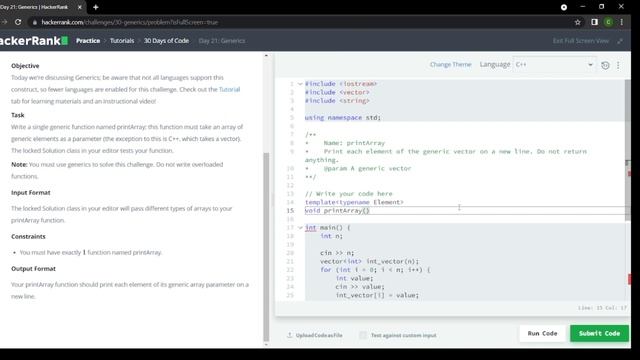Screen dimensions: 640x360
Task: Collapse the main() fold arrow on line 17
Action: click(300, 227)
